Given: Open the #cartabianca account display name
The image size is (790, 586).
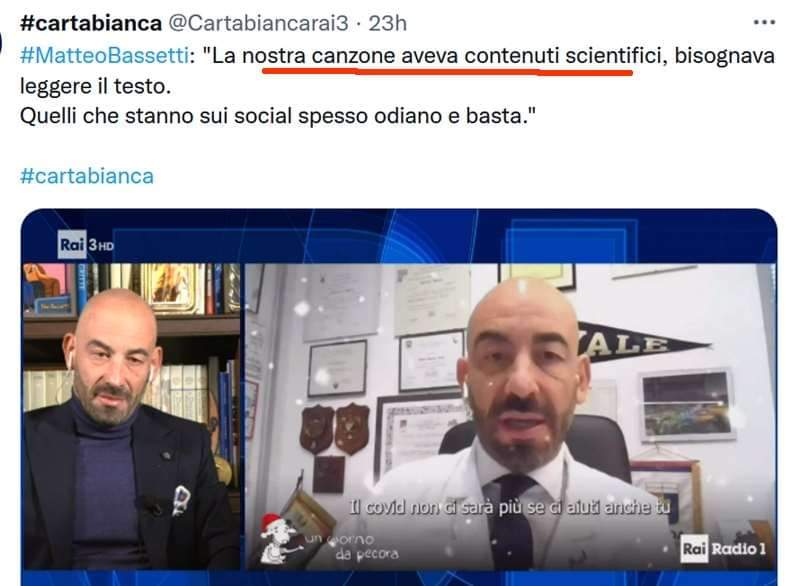Looking at the screenshot, I should click(x=91, y=23).
